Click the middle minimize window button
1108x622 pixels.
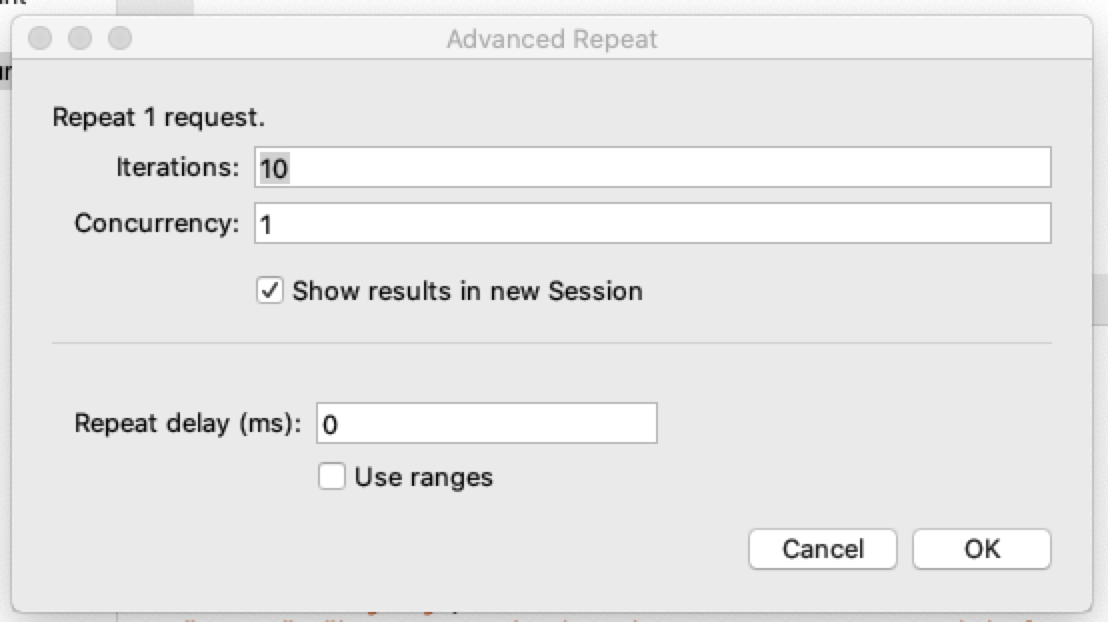(x=80, y=38)
